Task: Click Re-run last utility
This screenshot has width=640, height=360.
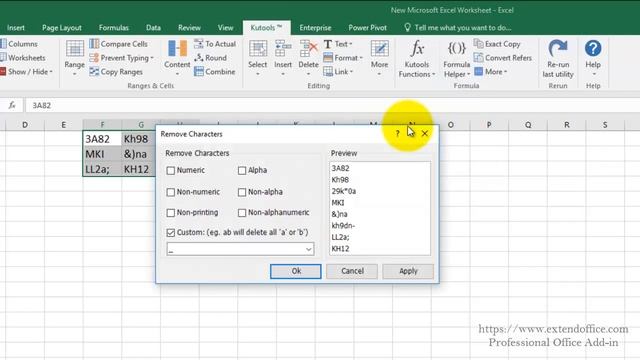Action: 558,58
